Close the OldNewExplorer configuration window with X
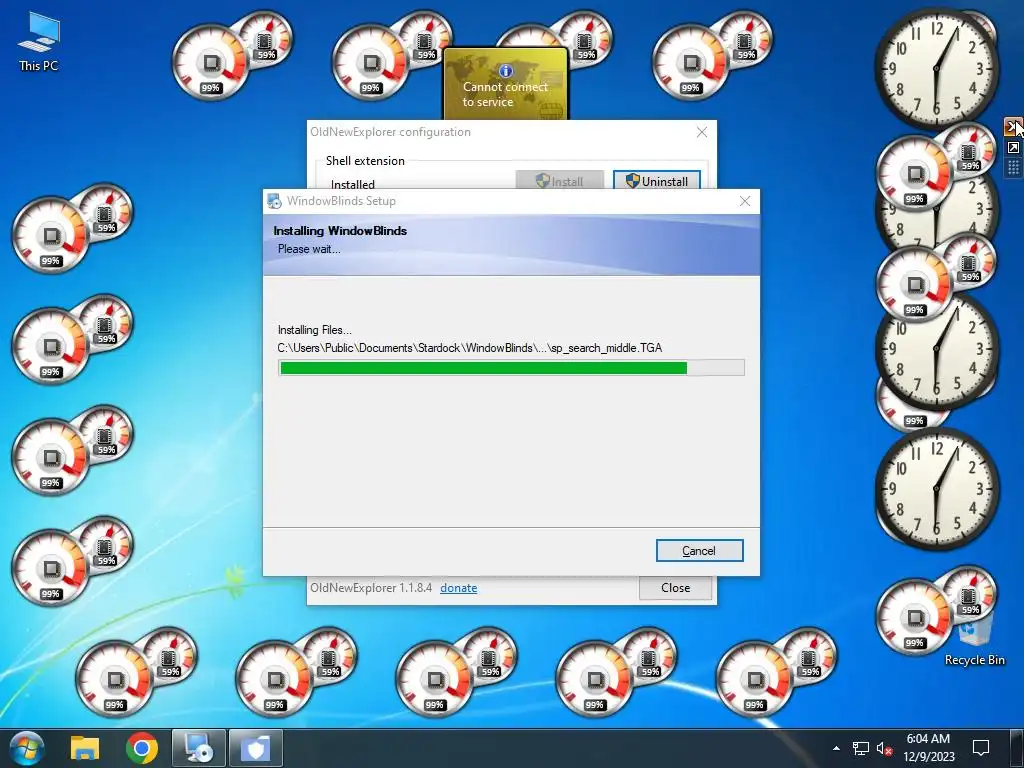 pyautogui.click(x=702, y=132)
